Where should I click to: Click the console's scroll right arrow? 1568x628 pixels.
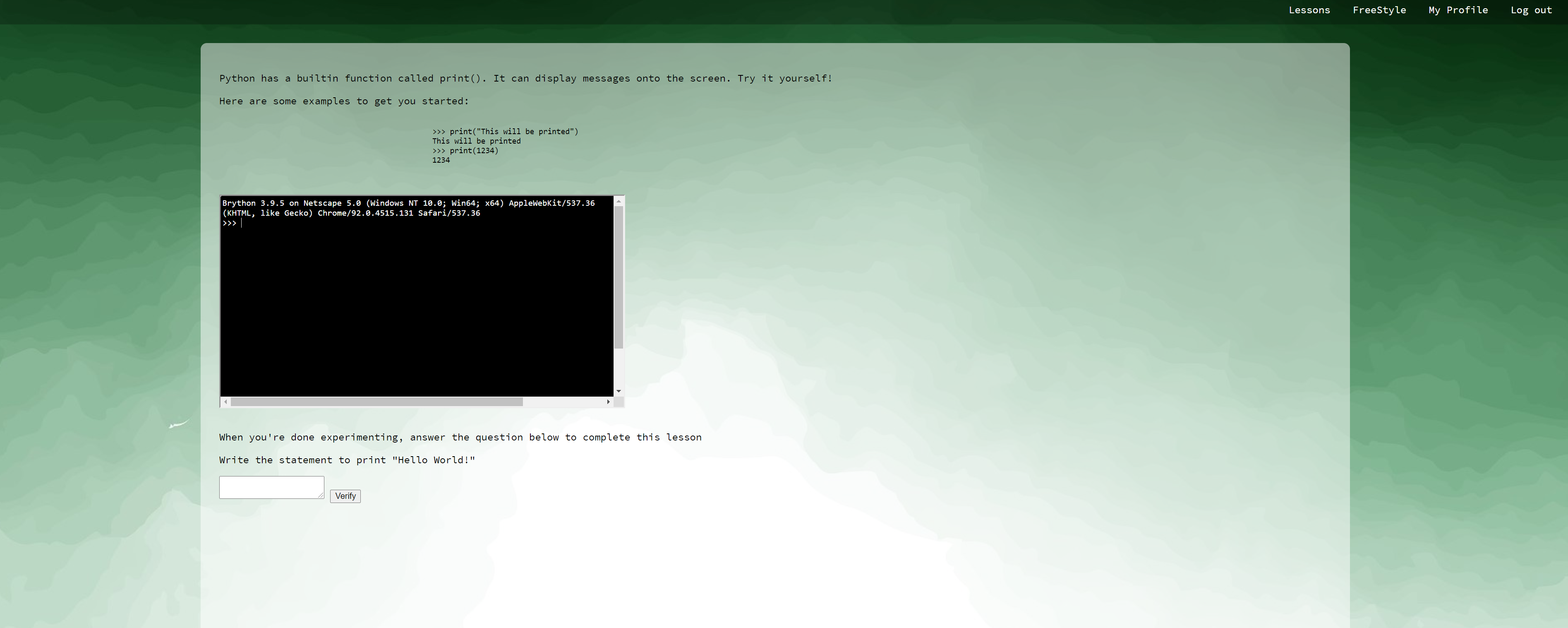pyautogui.click(x=608, y=402)
